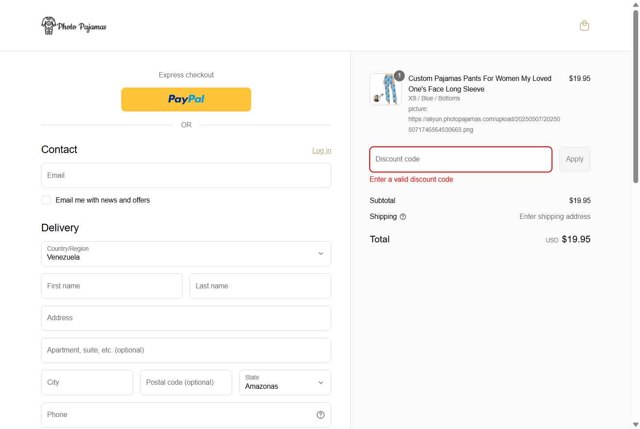
Task: Click the Log in link
Action: (322, 151)
